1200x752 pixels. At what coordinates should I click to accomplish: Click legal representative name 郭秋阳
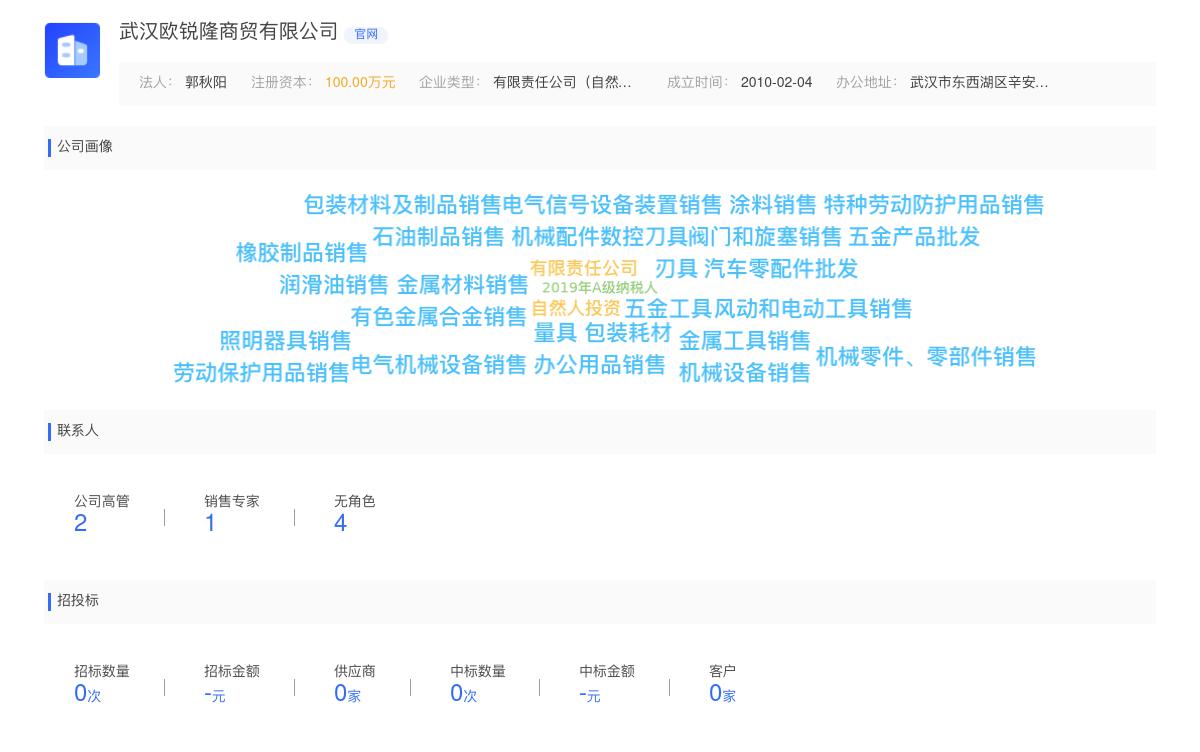coord(206,83)
